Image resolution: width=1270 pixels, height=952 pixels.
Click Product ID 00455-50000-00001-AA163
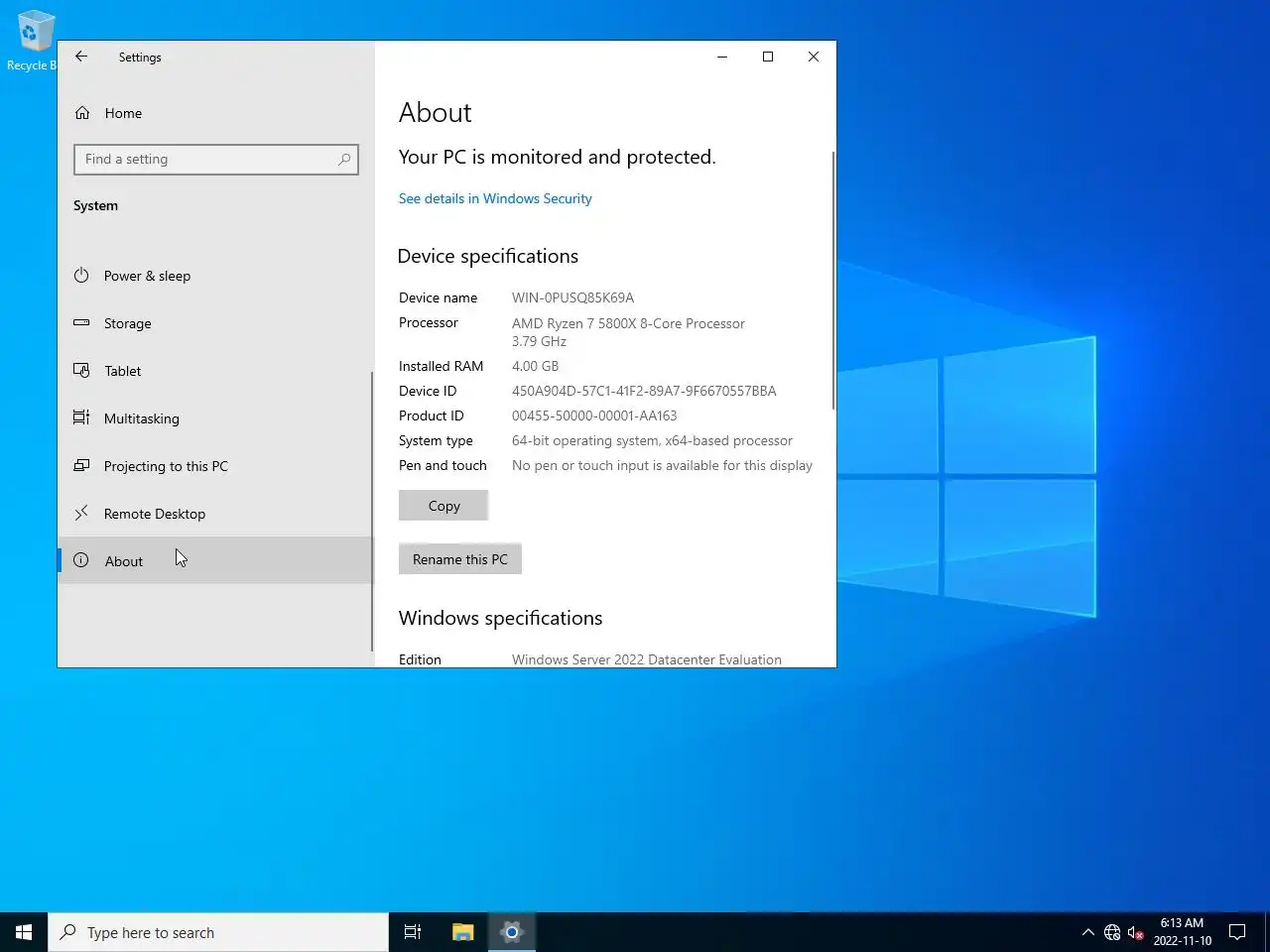[x=594, y=416]
